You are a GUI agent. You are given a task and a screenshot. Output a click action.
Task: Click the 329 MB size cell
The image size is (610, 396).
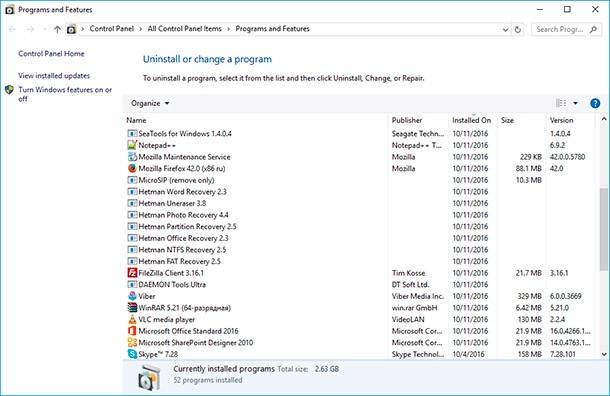point(529,296)
